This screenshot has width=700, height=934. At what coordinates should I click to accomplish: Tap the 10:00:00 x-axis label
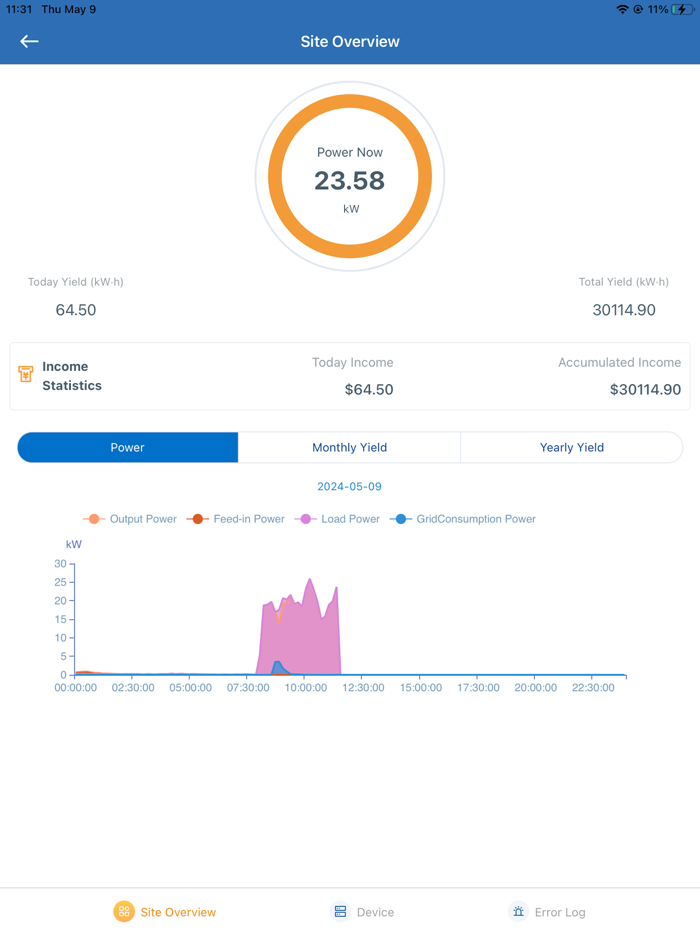[x=306, y=687]
